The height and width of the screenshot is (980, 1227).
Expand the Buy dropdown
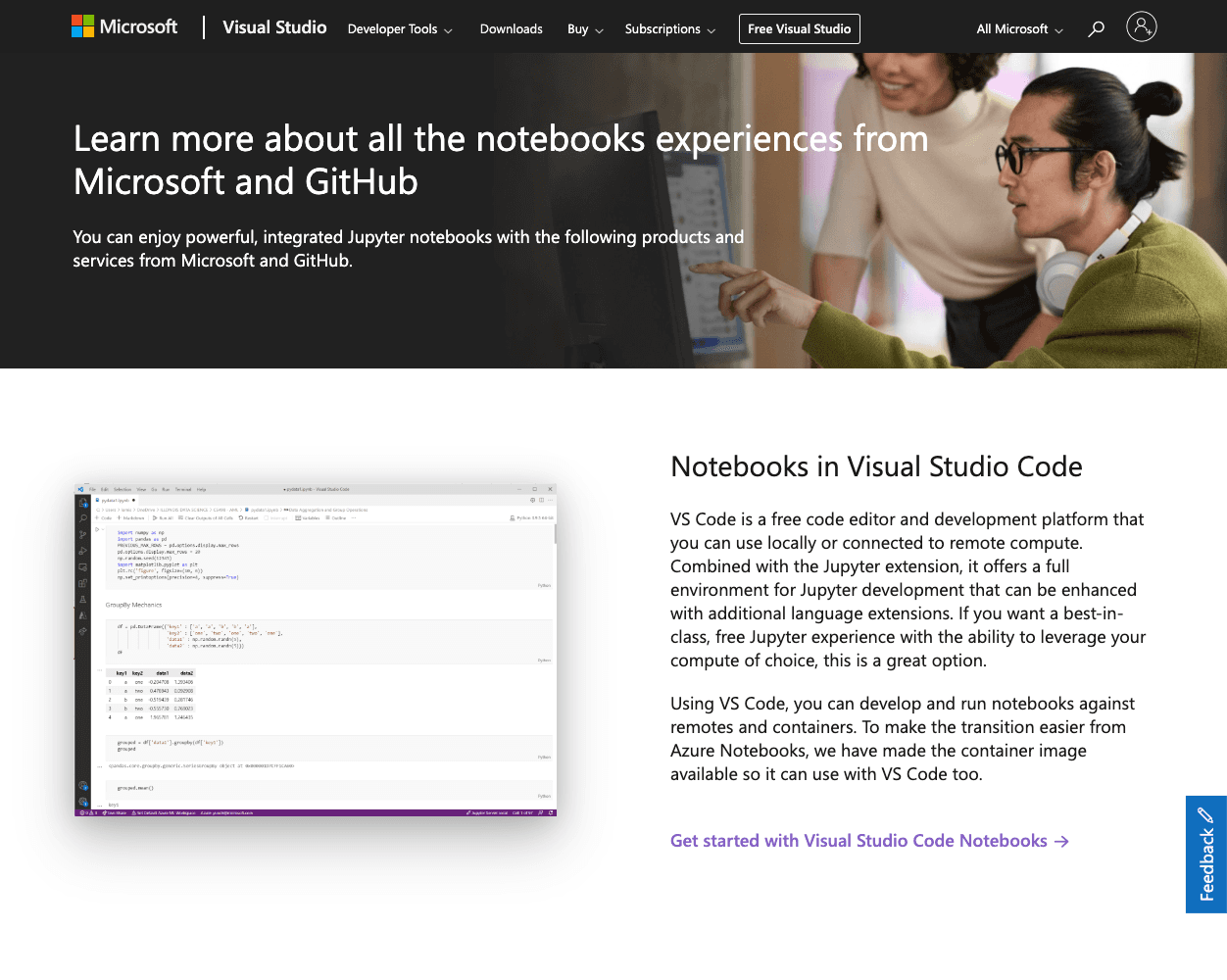585,29
